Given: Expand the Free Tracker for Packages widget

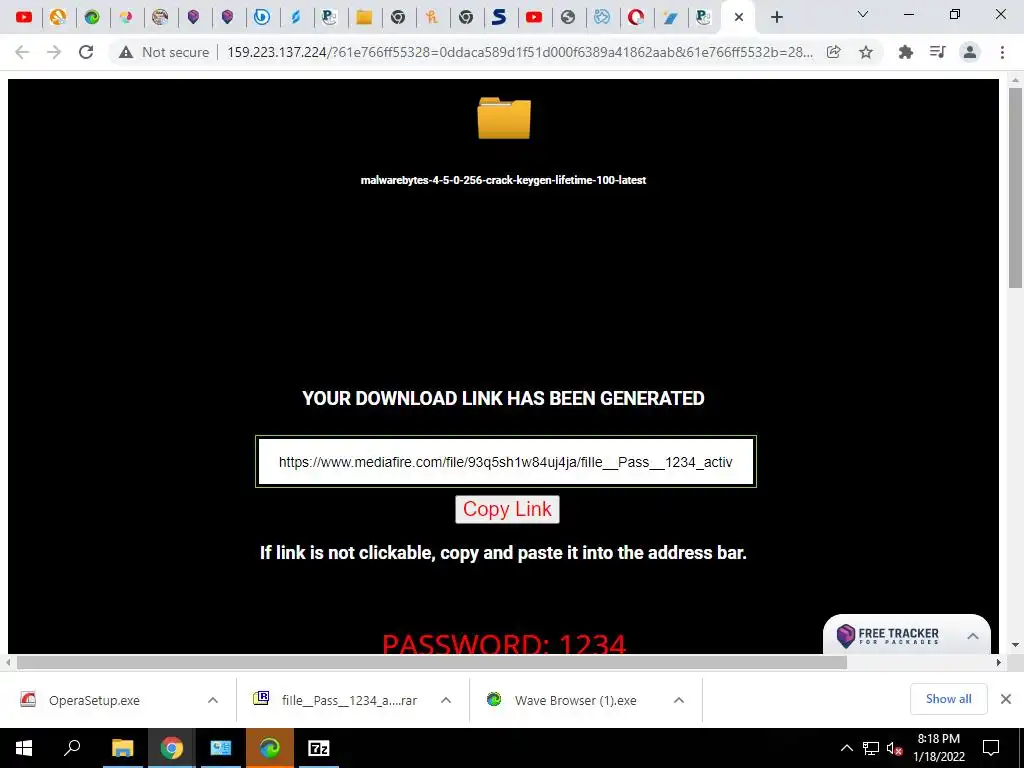Looking at the screenshot, I should click(x=972, y=635).
